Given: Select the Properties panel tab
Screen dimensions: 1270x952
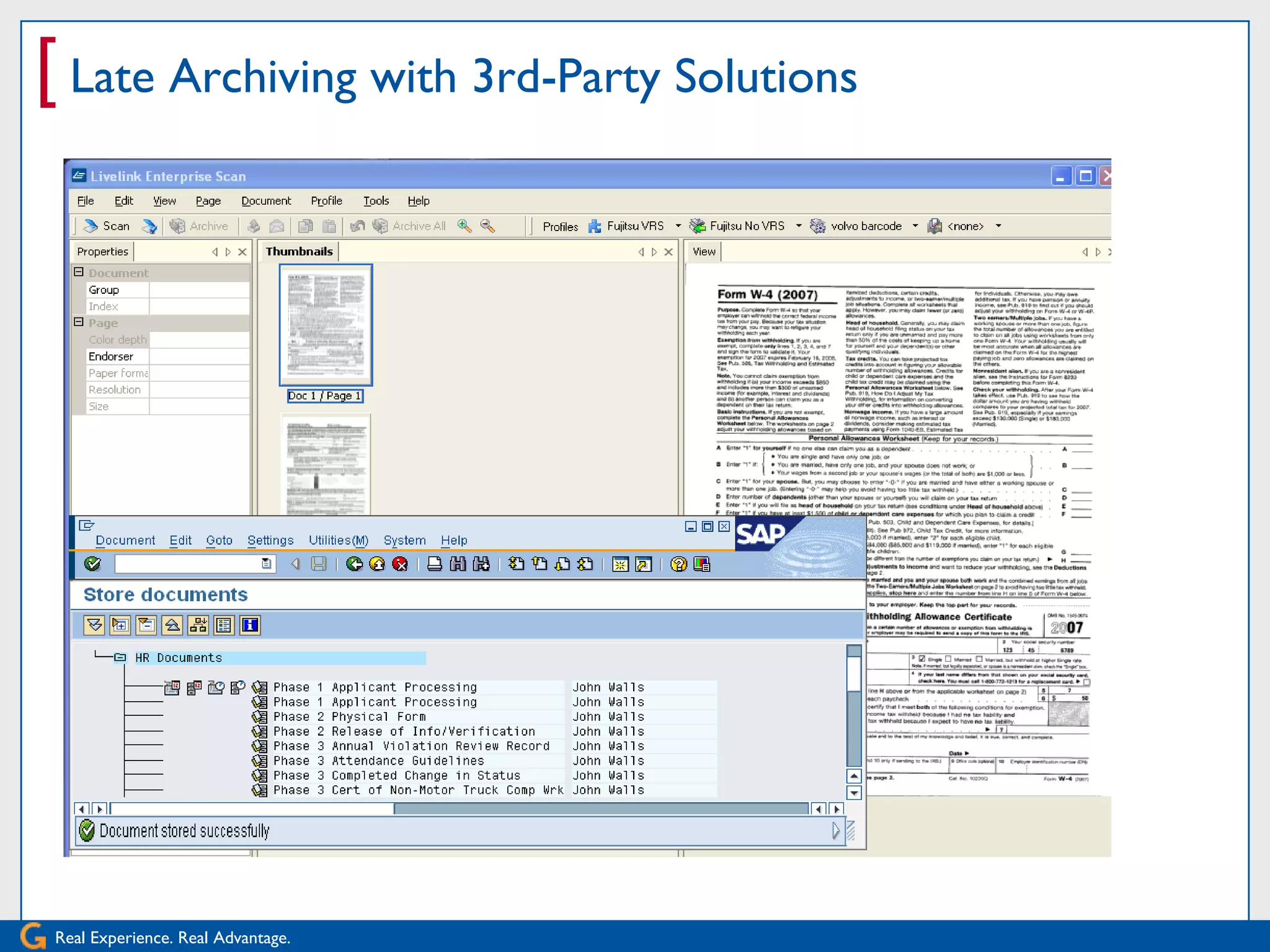Looking at the screenshot, I should click(103, 252).
